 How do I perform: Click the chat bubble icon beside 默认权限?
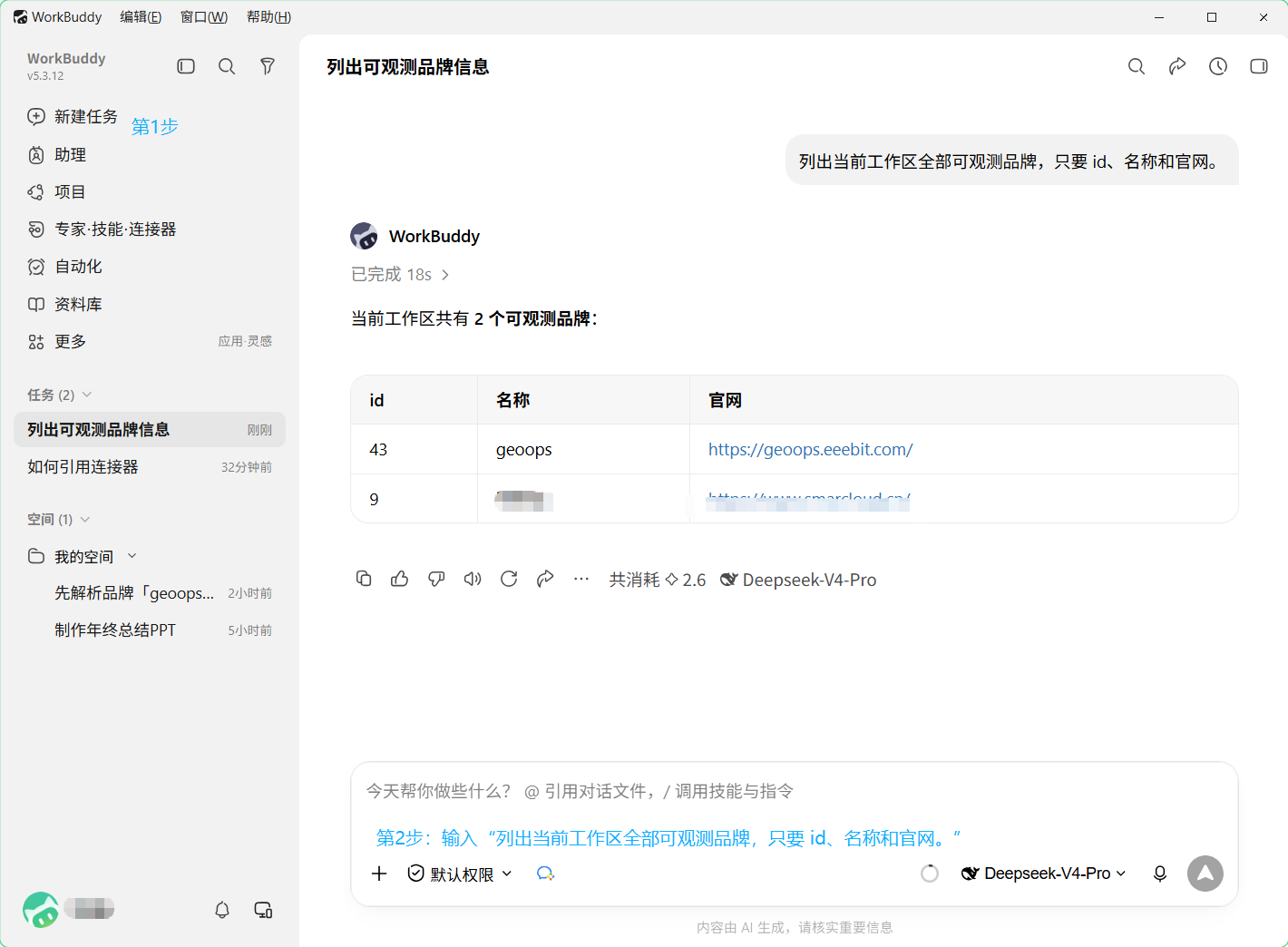(x=545, y=874)
